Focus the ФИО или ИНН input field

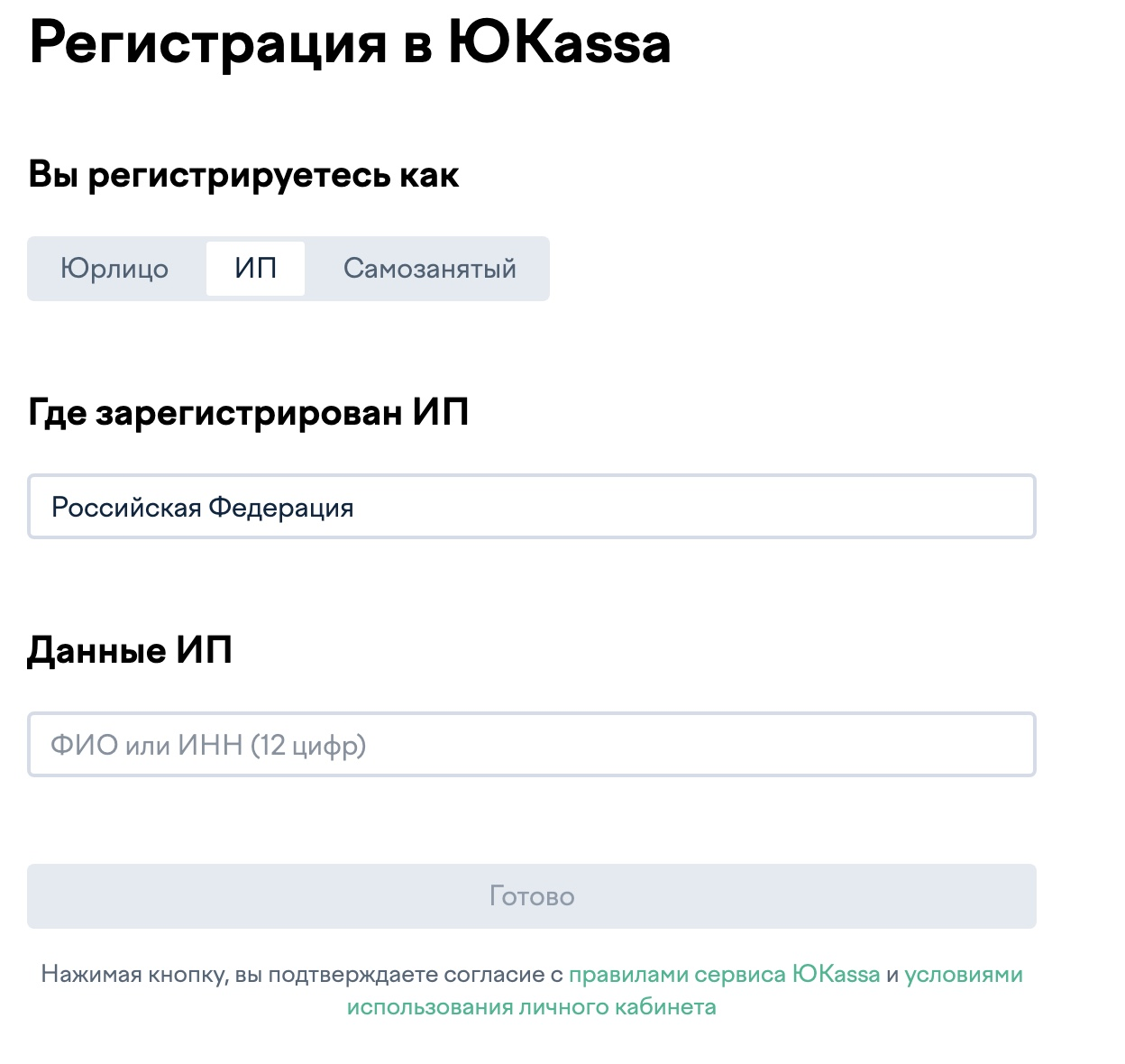(x=532, y=745)
